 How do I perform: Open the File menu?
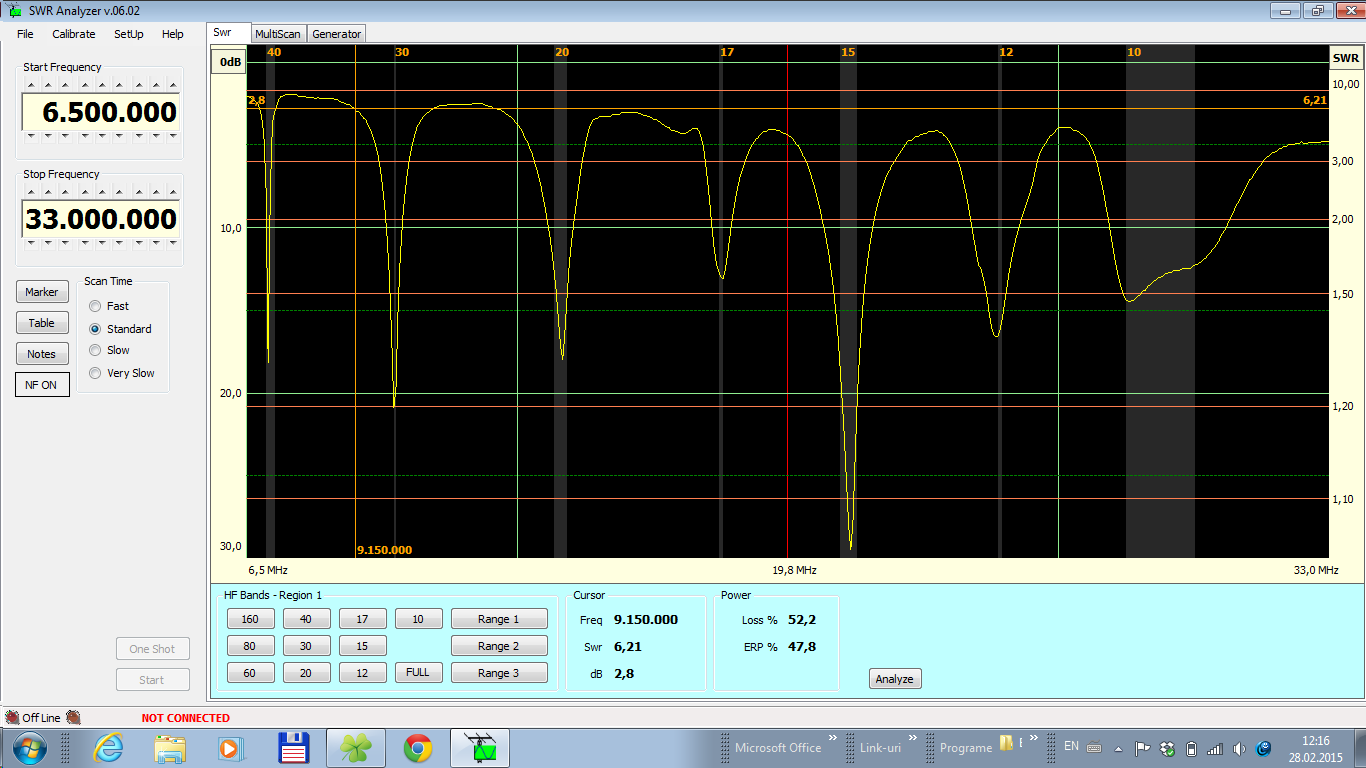pos(25,34)
